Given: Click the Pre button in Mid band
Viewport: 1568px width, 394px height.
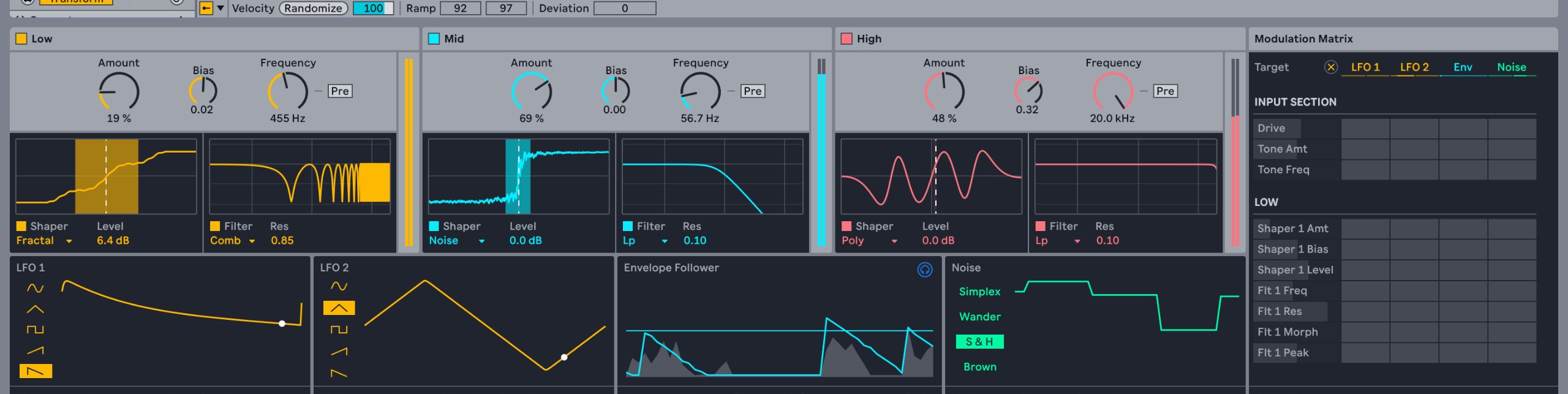Looking at the screenshot, I should click(752, 91).
